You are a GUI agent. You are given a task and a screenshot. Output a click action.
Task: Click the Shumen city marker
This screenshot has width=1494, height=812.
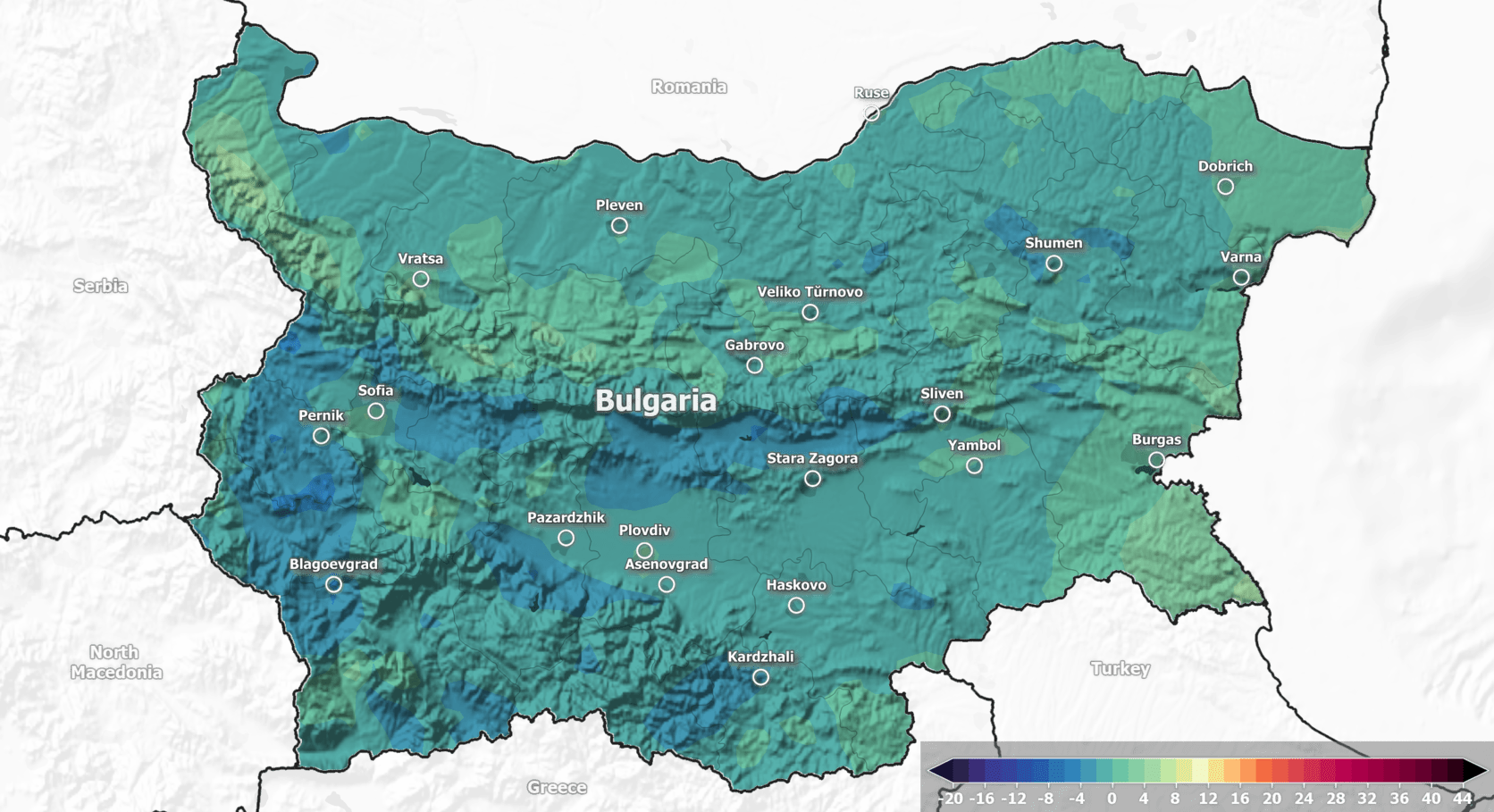click(1054, 264)
